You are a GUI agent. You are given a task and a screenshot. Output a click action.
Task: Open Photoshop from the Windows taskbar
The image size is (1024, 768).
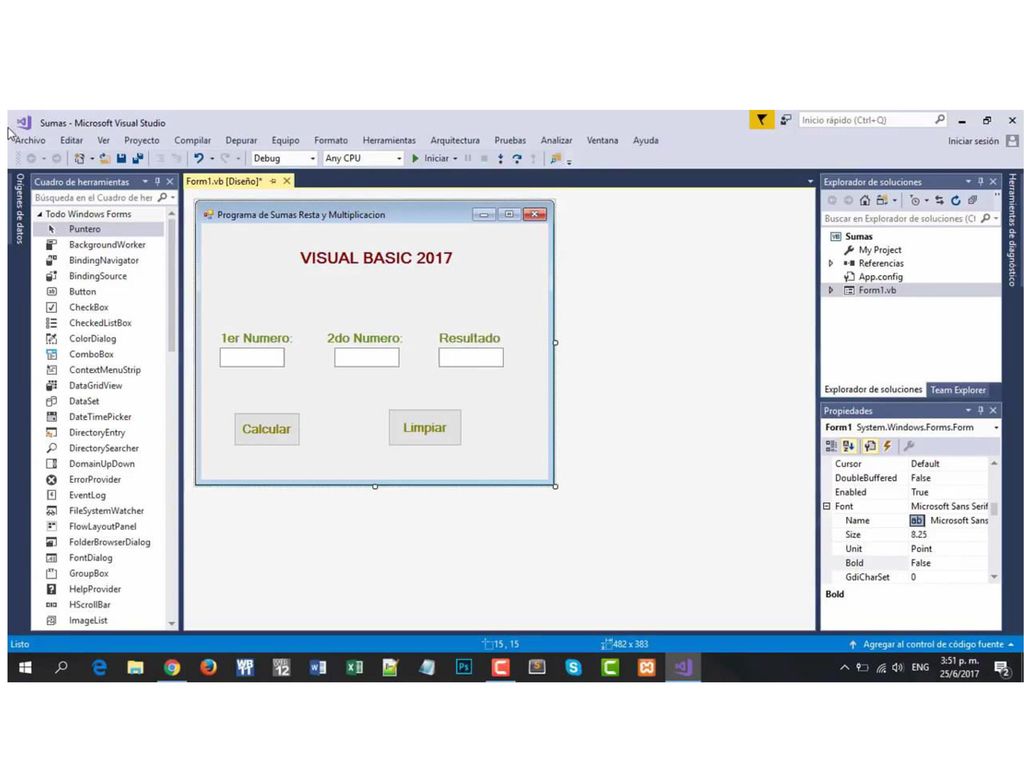pyautogui.click(x=464, y=667)
